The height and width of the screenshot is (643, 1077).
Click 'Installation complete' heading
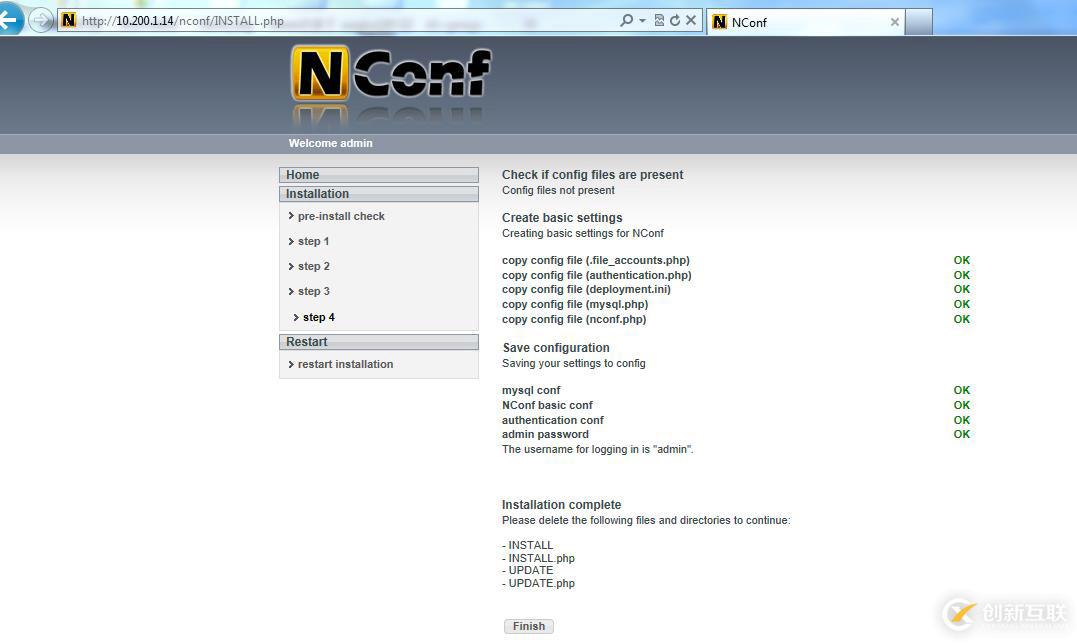coord(561,505)
